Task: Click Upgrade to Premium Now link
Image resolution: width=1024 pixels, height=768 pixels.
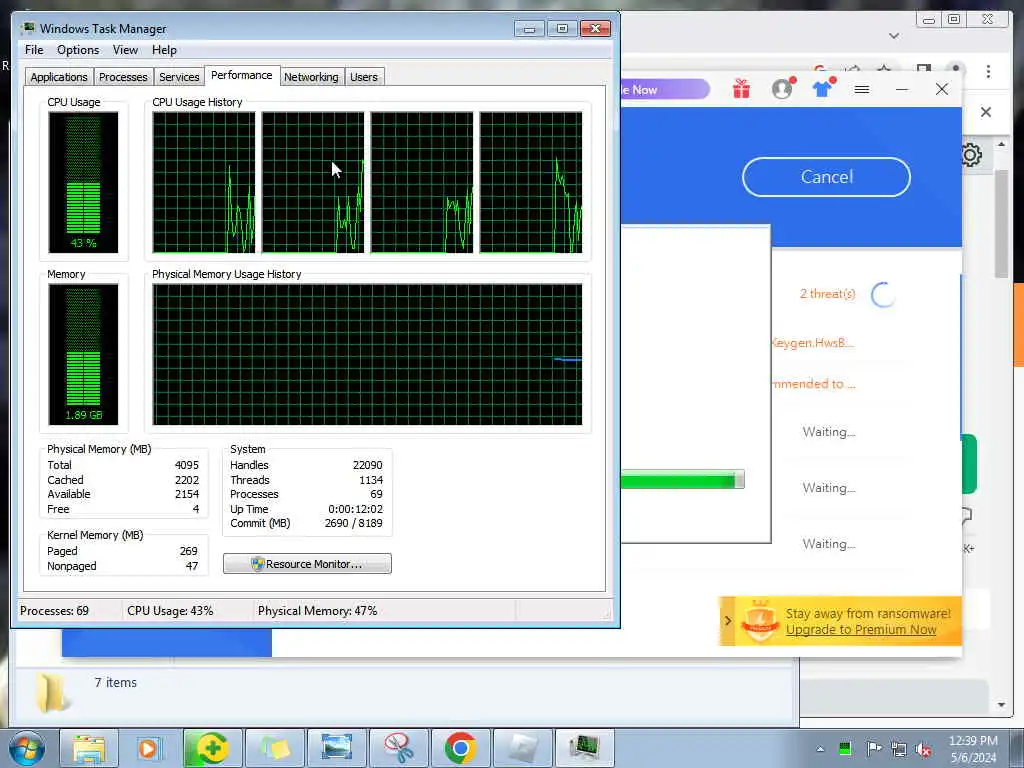Action: [861, 630]
